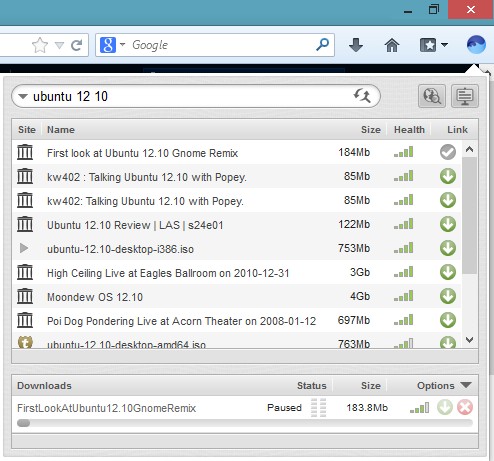The image size is (494, 461).
Task: Select 'ubuntu-12.10-desktop-i386.iso' result
Action: click(120, 249)
